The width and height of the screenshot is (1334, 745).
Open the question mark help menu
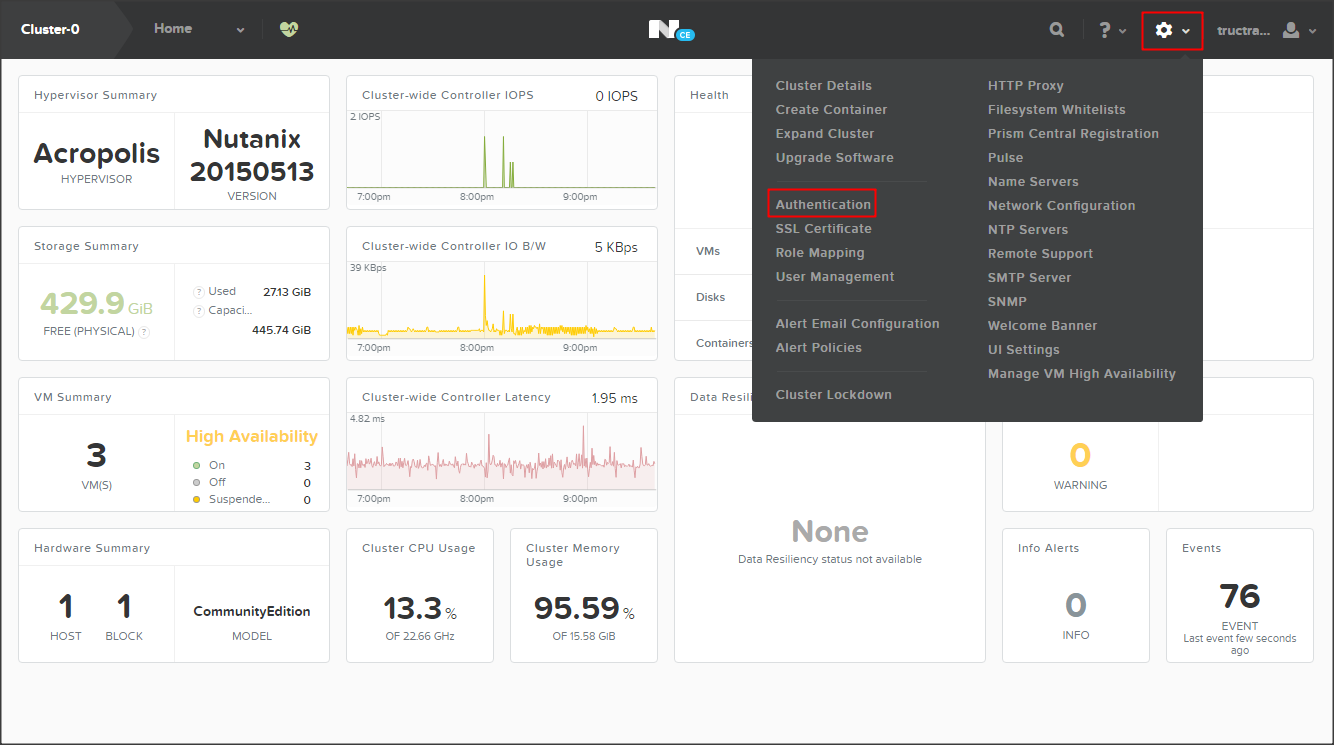click(x=1105, y=30)
